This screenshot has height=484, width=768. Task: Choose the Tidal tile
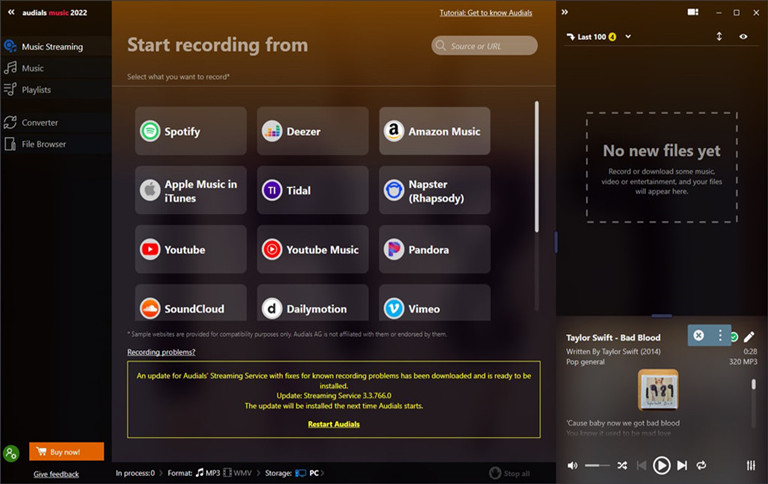point(312,191)
